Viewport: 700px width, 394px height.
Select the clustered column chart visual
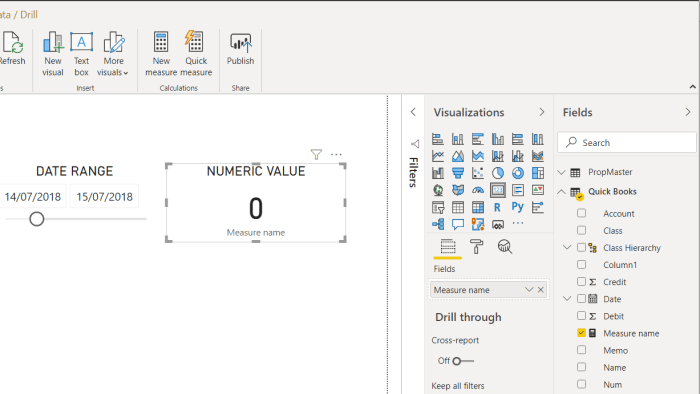[498, 139]
